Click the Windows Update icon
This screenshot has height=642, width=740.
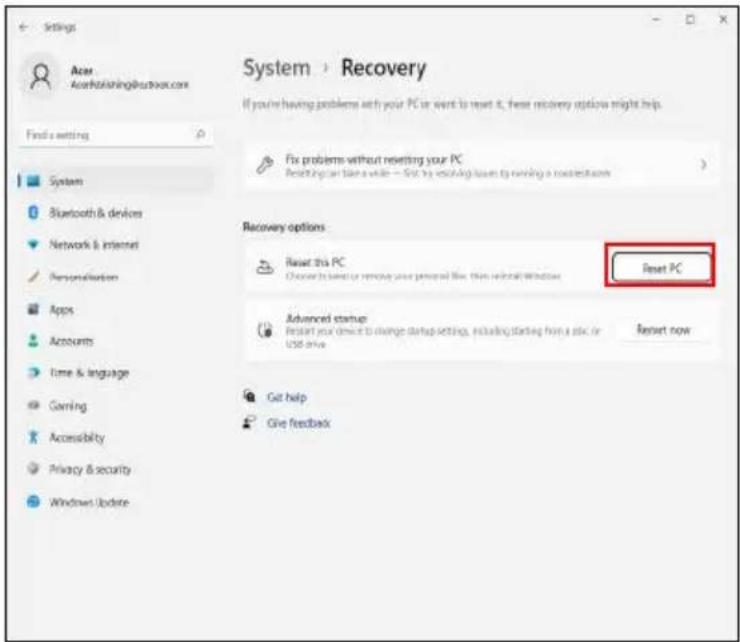33,501
